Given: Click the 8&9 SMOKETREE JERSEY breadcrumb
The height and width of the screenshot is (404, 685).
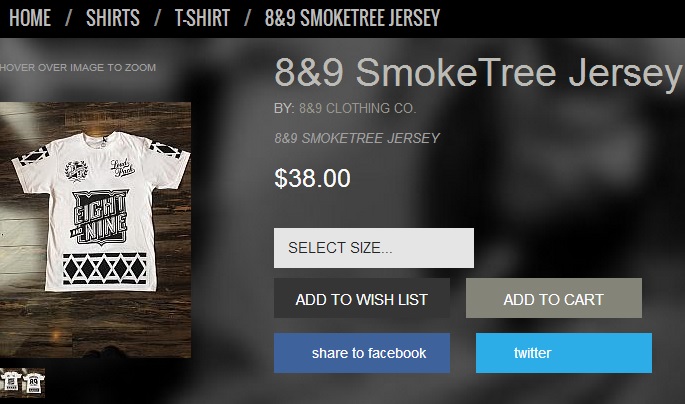Looking at the screenshot, I should click(x=353, y=18).
